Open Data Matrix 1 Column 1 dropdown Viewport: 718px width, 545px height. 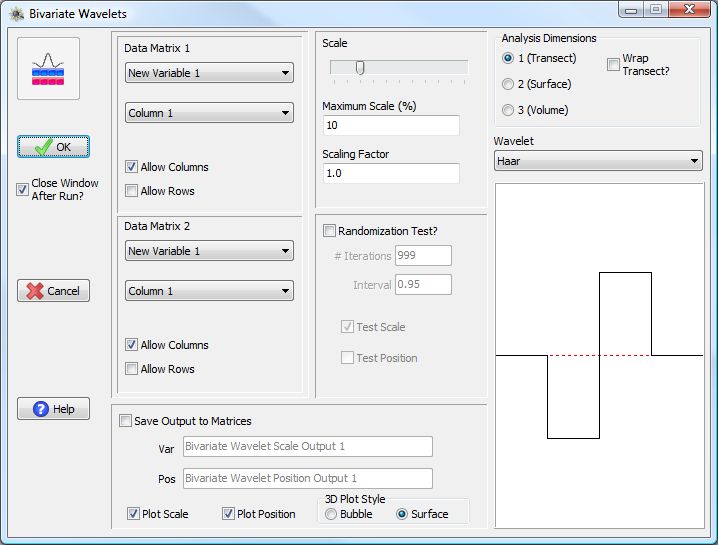tap(209, 113)
